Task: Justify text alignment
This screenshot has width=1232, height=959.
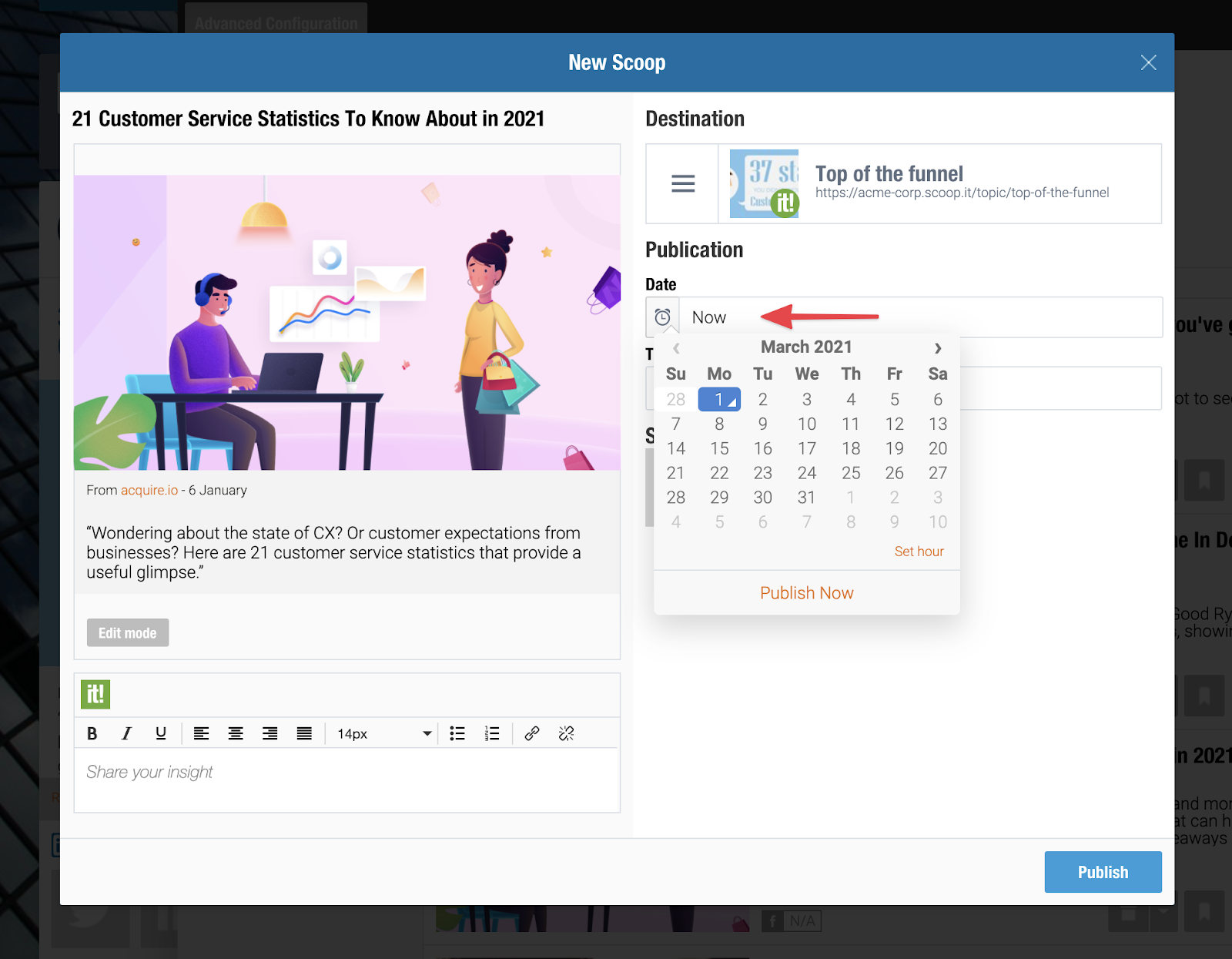Action: point(304,733)
